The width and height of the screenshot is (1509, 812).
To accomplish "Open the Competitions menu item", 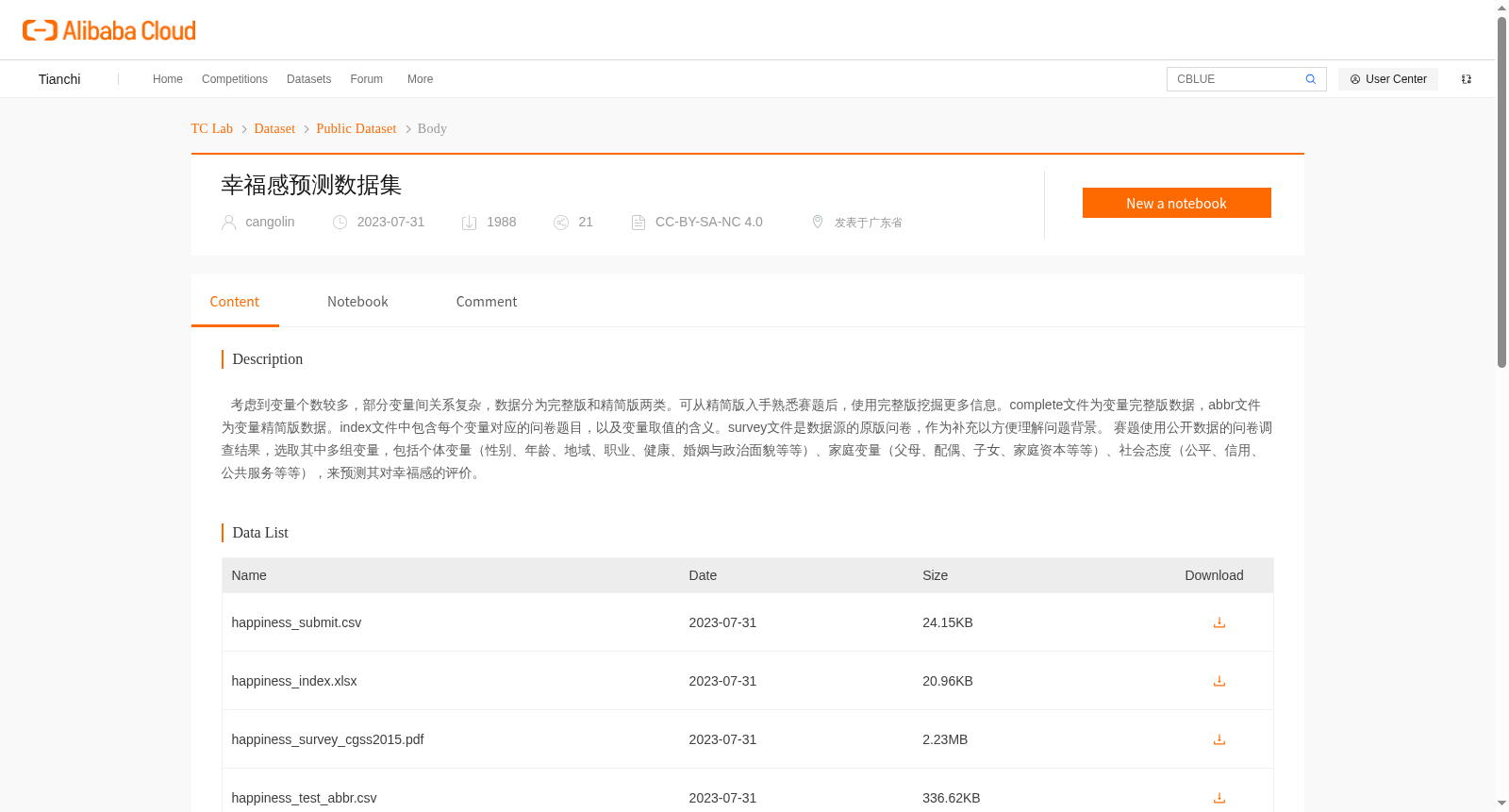I will 235,79.
